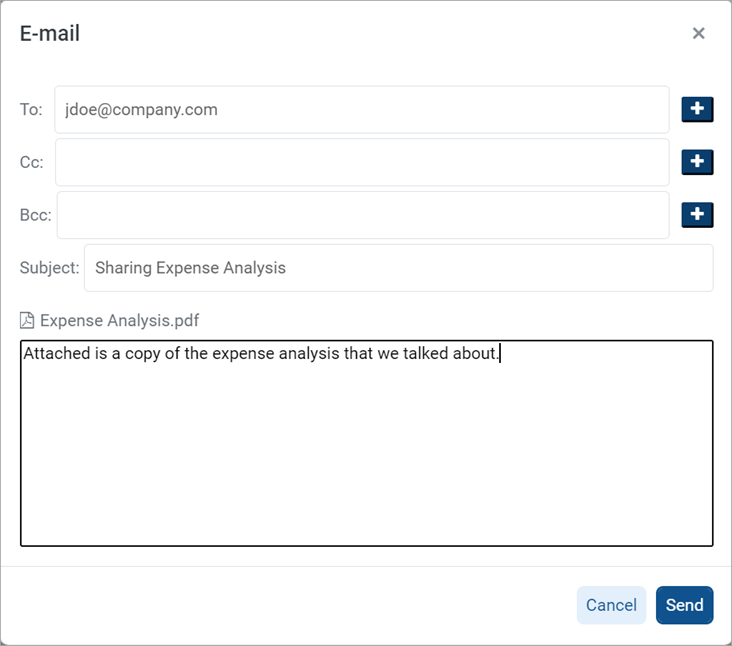The width and height of the screenshot is (732, 646).
Task: Click the E-mail dialog title
Action: tap(50, 33)
